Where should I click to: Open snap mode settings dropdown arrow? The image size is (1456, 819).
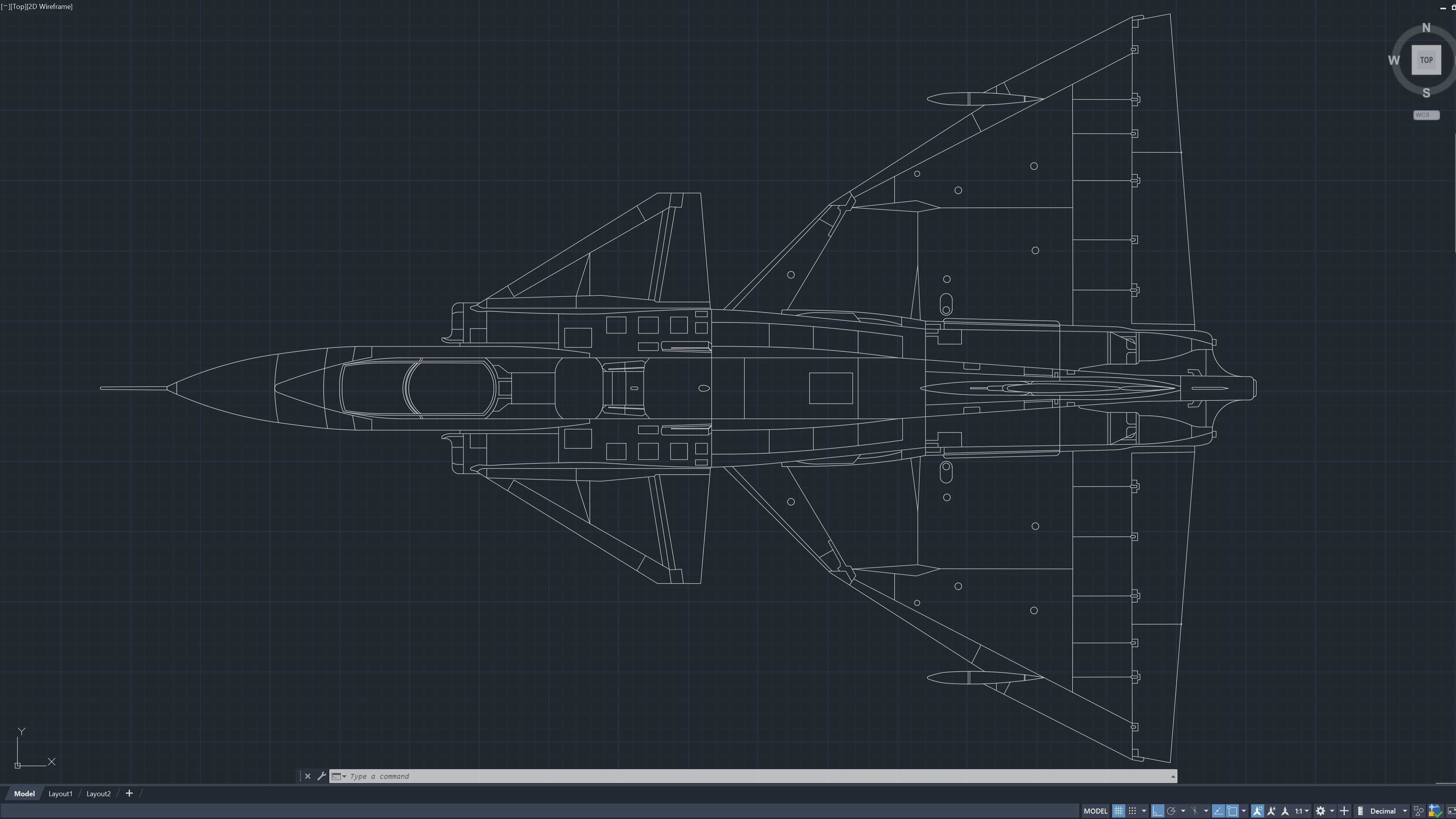(1144, 811)
